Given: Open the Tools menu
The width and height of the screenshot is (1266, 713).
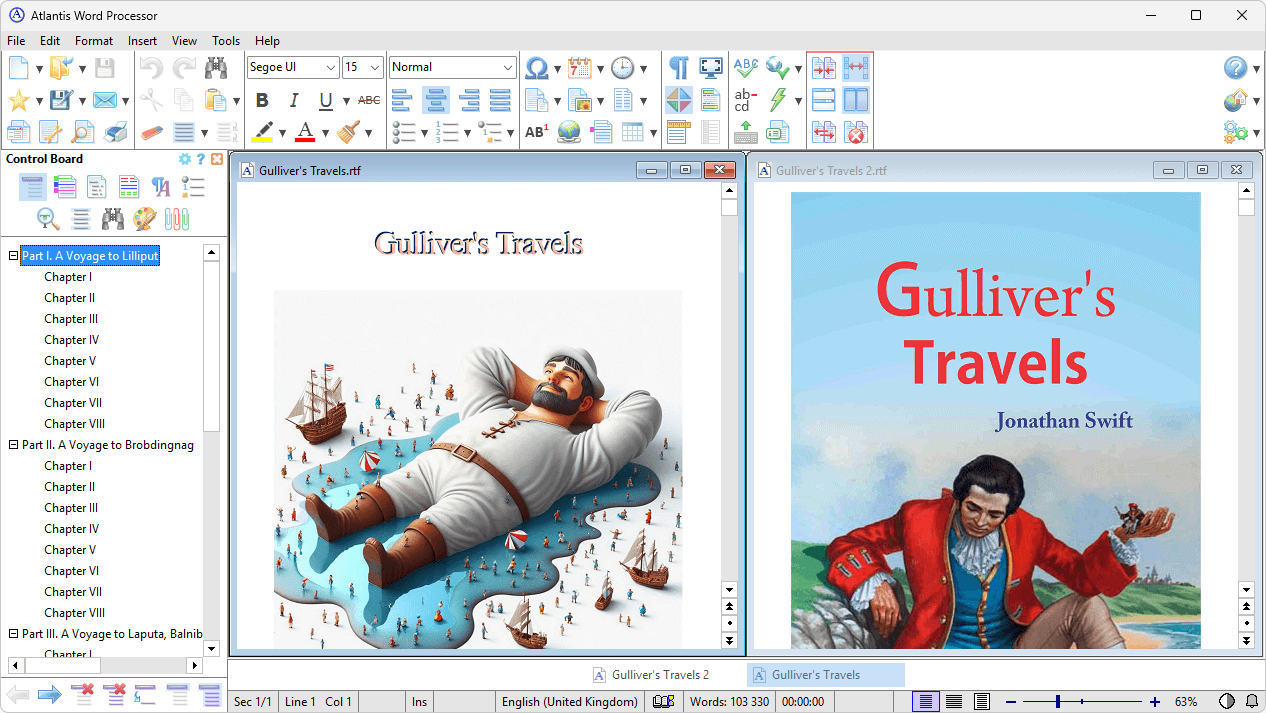Looking at the screenshot, I should pos(226,41).
